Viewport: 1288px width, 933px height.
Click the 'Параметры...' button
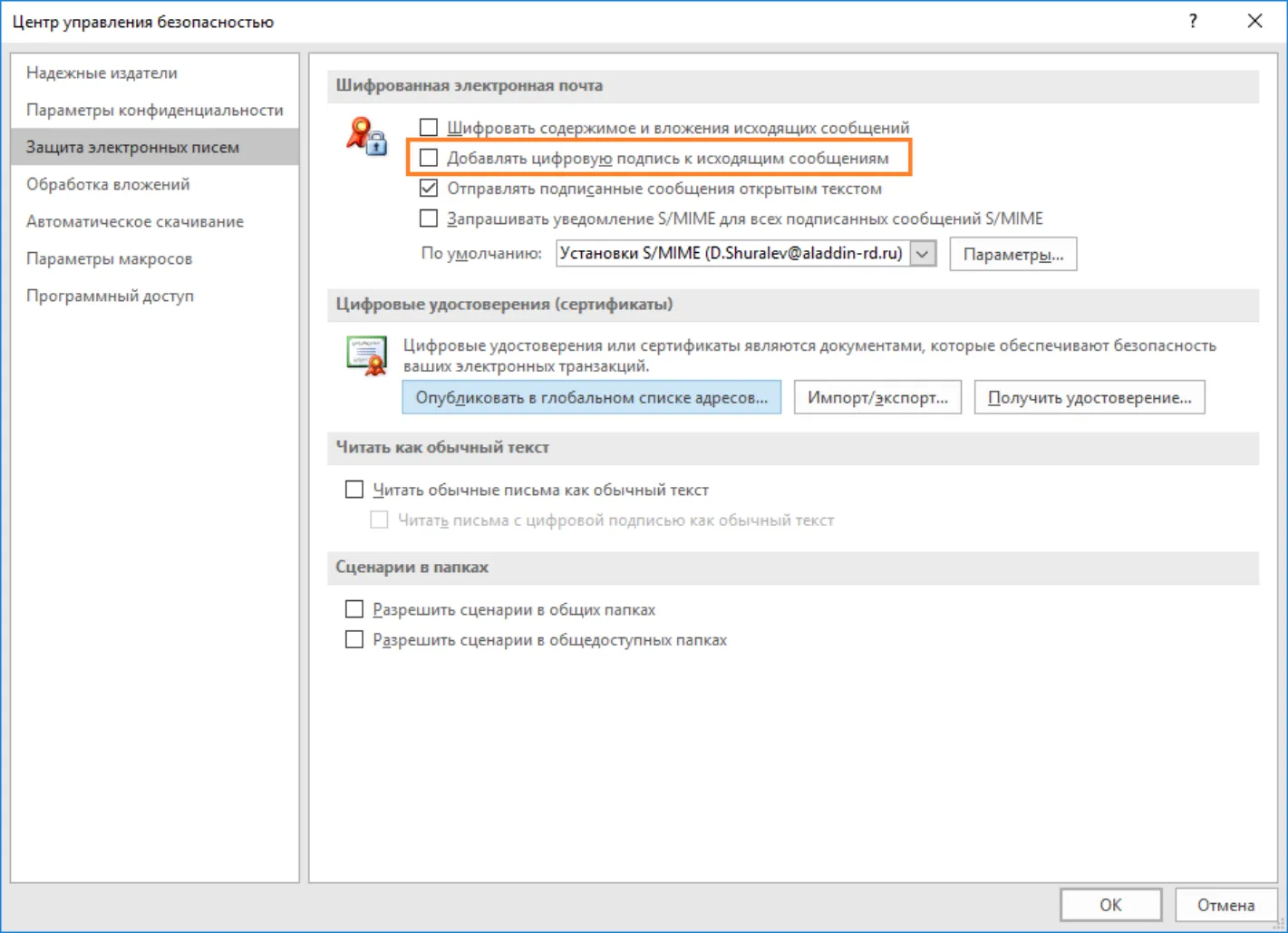(x=1013, y=255)
